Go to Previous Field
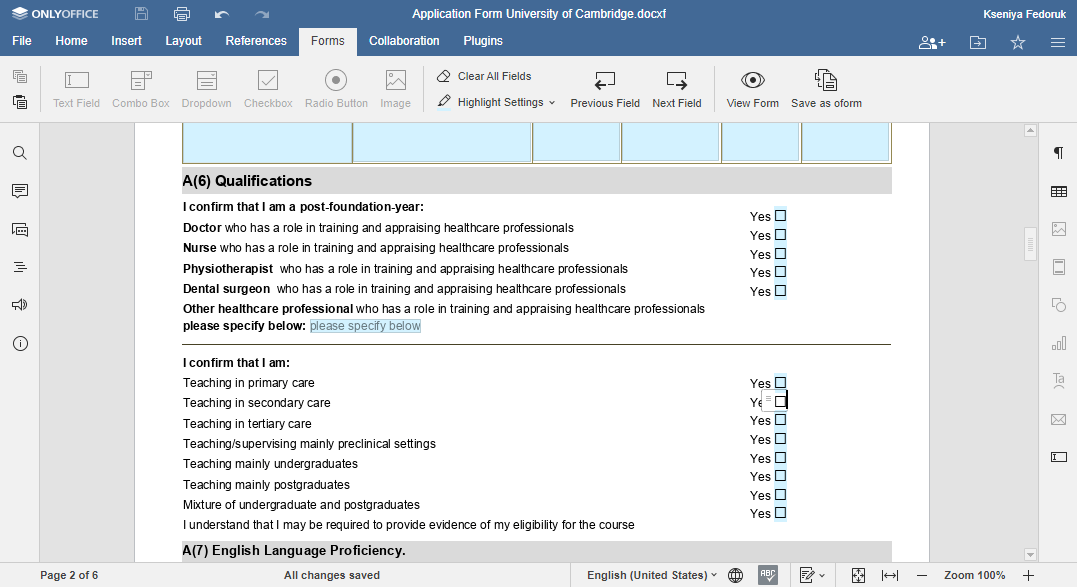The width and height of the screenshot is (1077, 587). tap(604, 89)
